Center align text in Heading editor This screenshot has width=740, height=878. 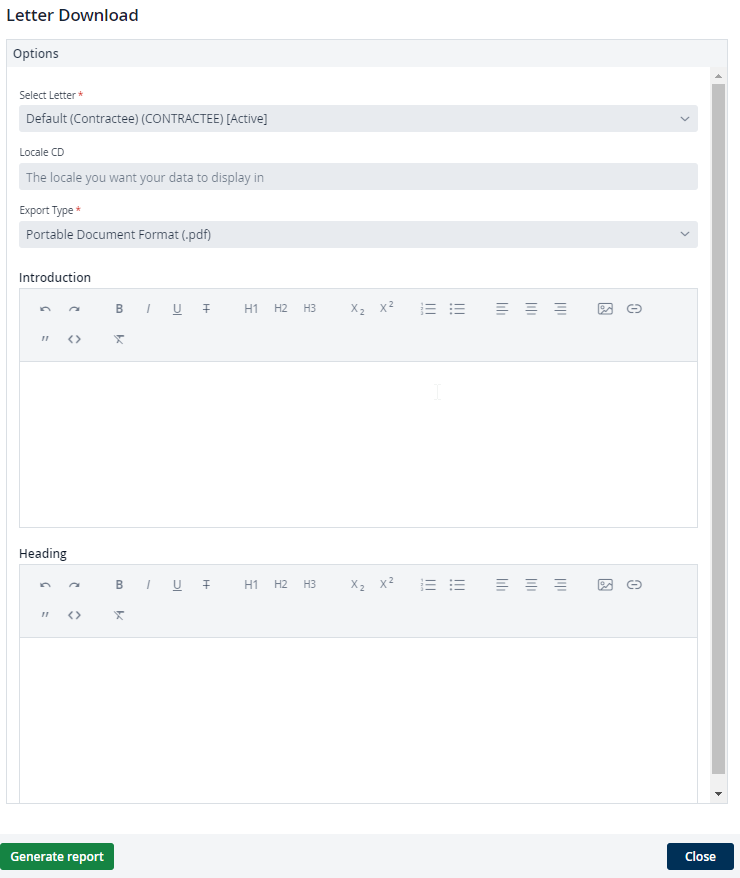point(531,585)
